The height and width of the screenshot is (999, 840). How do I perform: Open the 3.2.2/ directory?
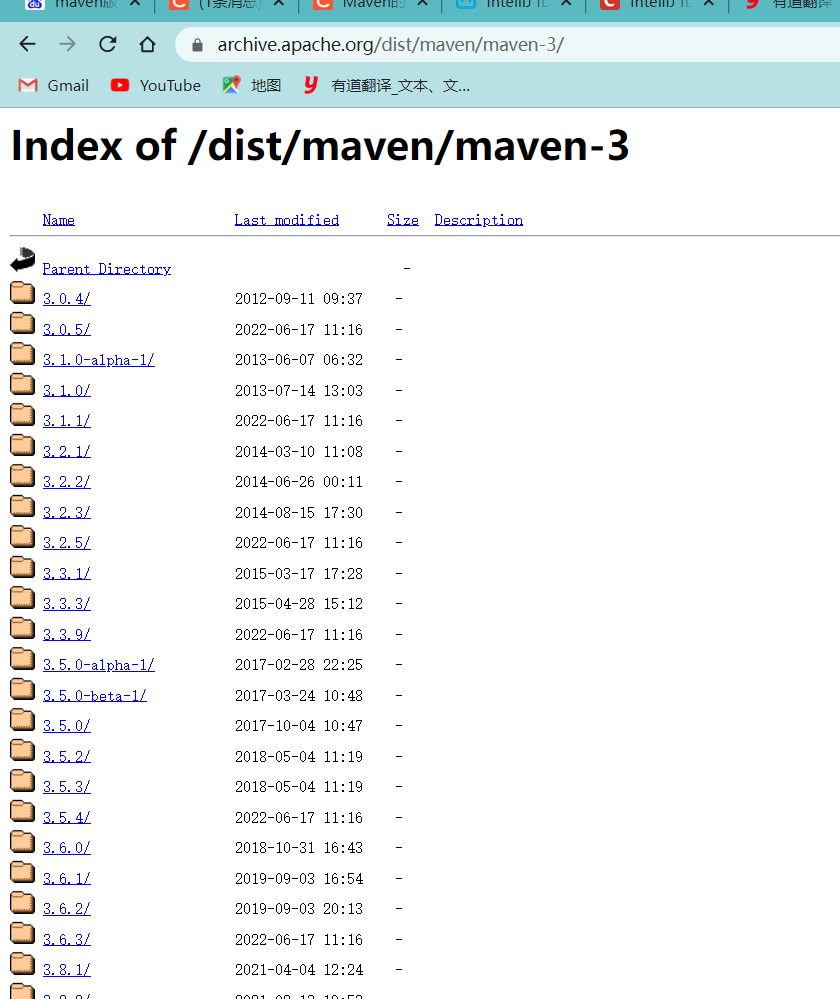[67, 482]
